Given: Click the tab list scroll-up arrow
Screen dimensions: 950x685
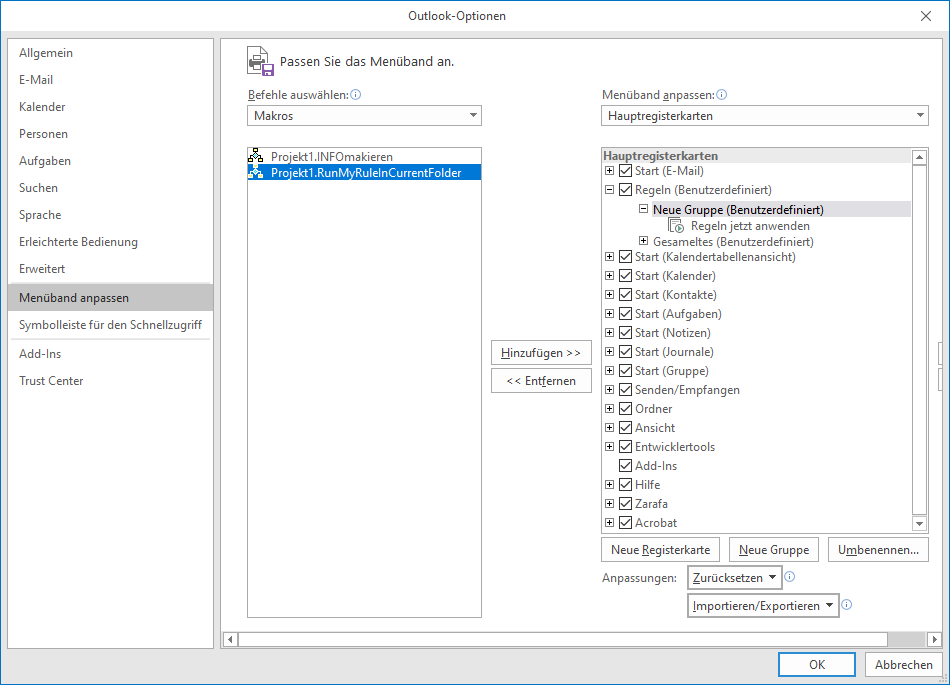Looking at the screenshot, I should coord(919,157).
